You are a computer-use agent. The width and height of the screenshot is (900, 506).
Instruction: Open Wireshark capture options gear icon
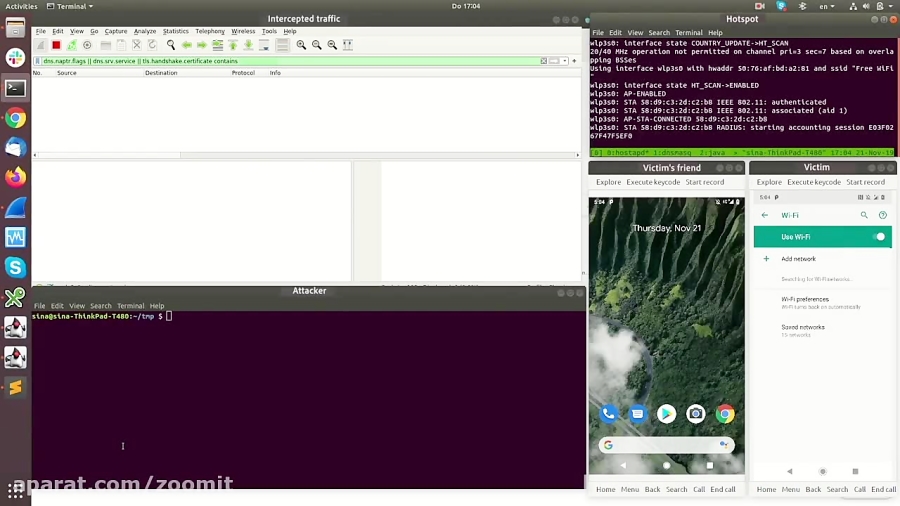pyautogui.click(x=87, y=45)
